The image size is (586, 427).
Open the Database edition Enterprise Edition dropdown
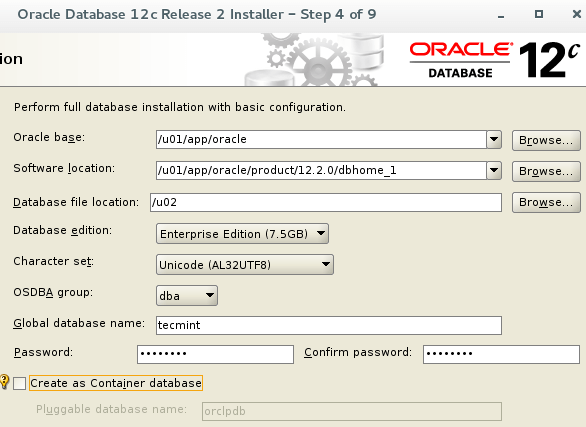tap(242, 234)
